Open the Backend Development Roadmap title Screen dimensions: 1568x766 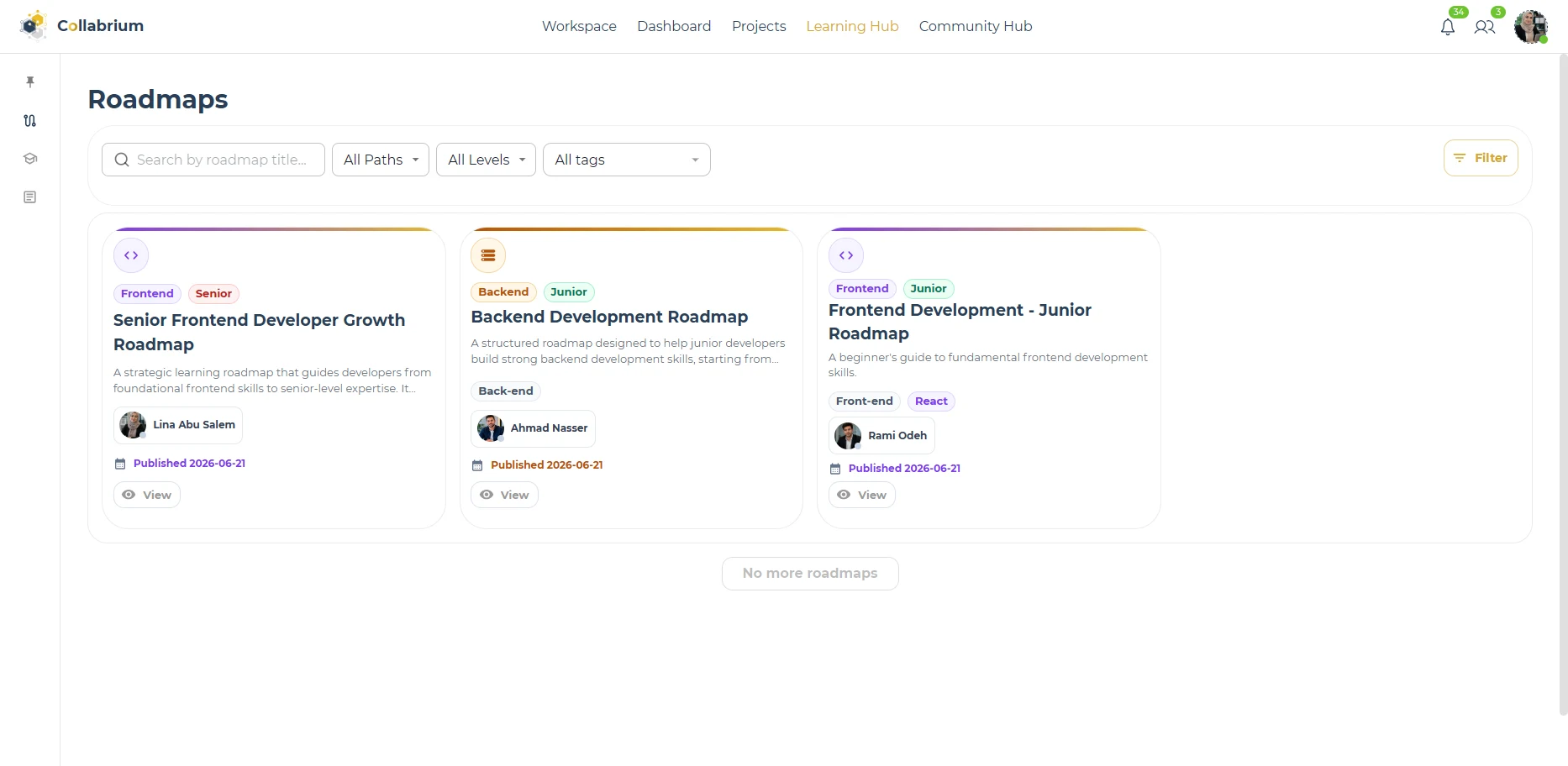click(x=609, y=317)
